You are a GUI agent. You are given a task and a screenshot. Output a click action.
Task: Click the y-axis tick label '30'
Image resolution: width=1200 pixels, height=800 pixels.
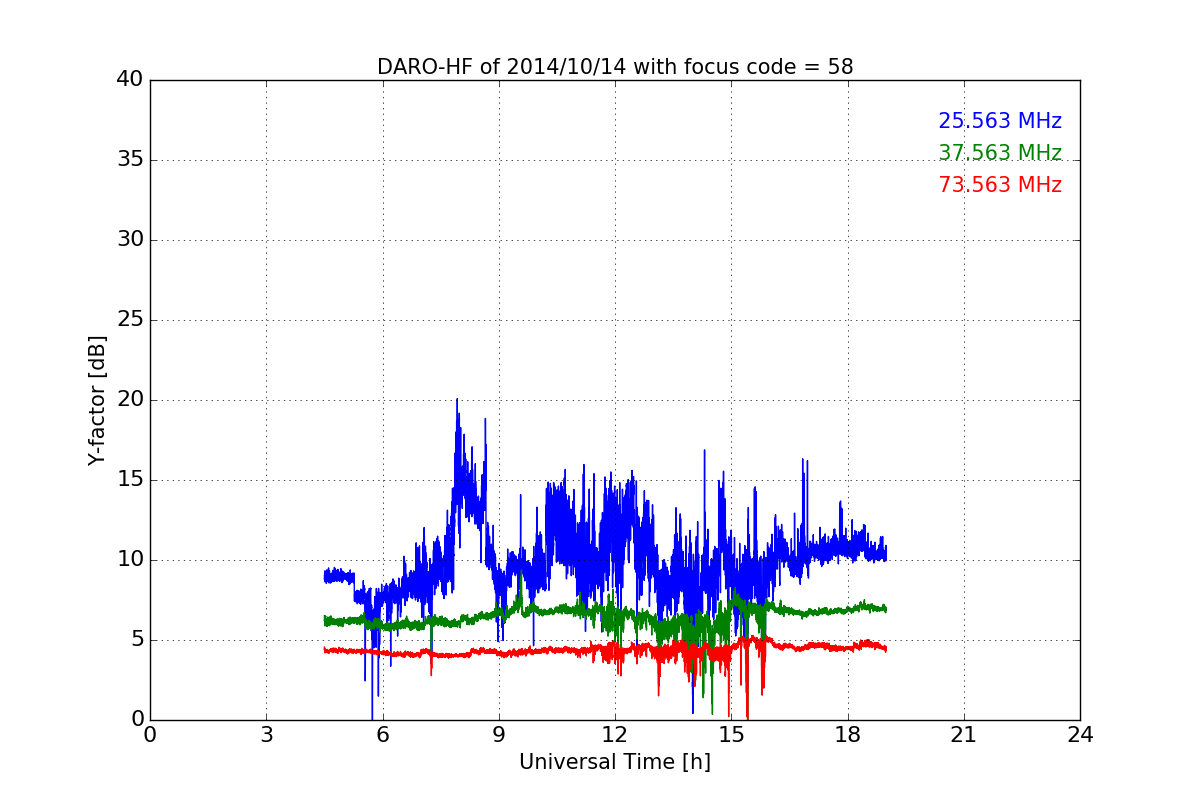130,240
